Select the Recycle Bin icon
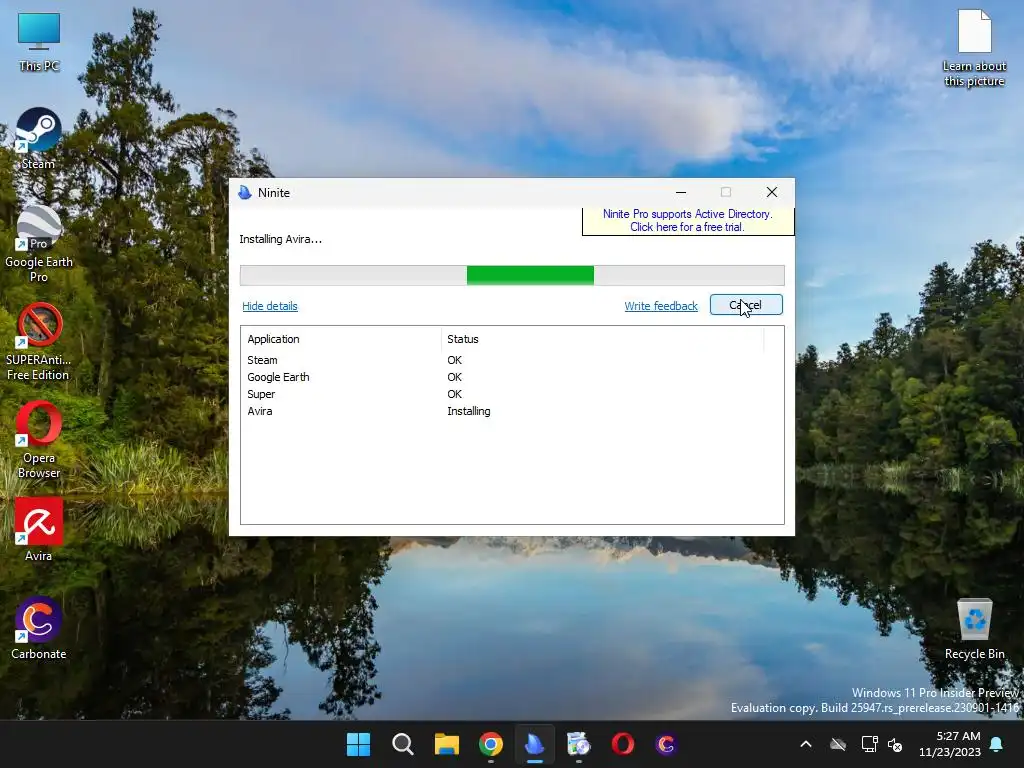 pyautogui.click(x=974, y=629)
